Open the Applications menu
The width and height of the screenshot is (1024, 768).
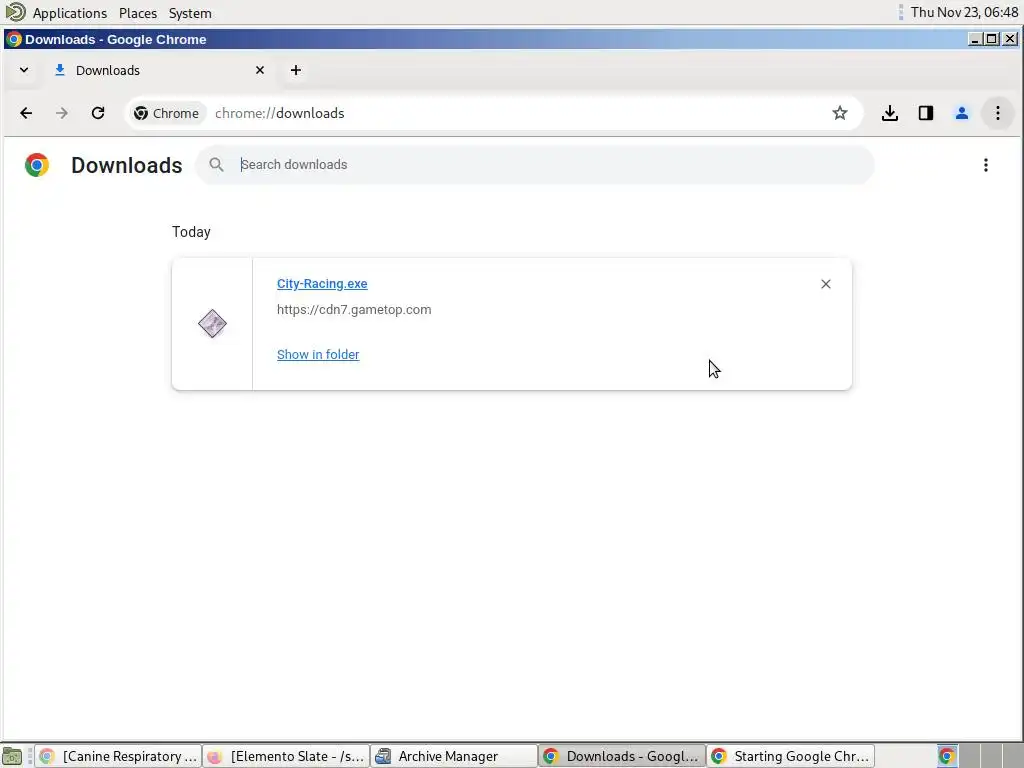coord(70,13)
